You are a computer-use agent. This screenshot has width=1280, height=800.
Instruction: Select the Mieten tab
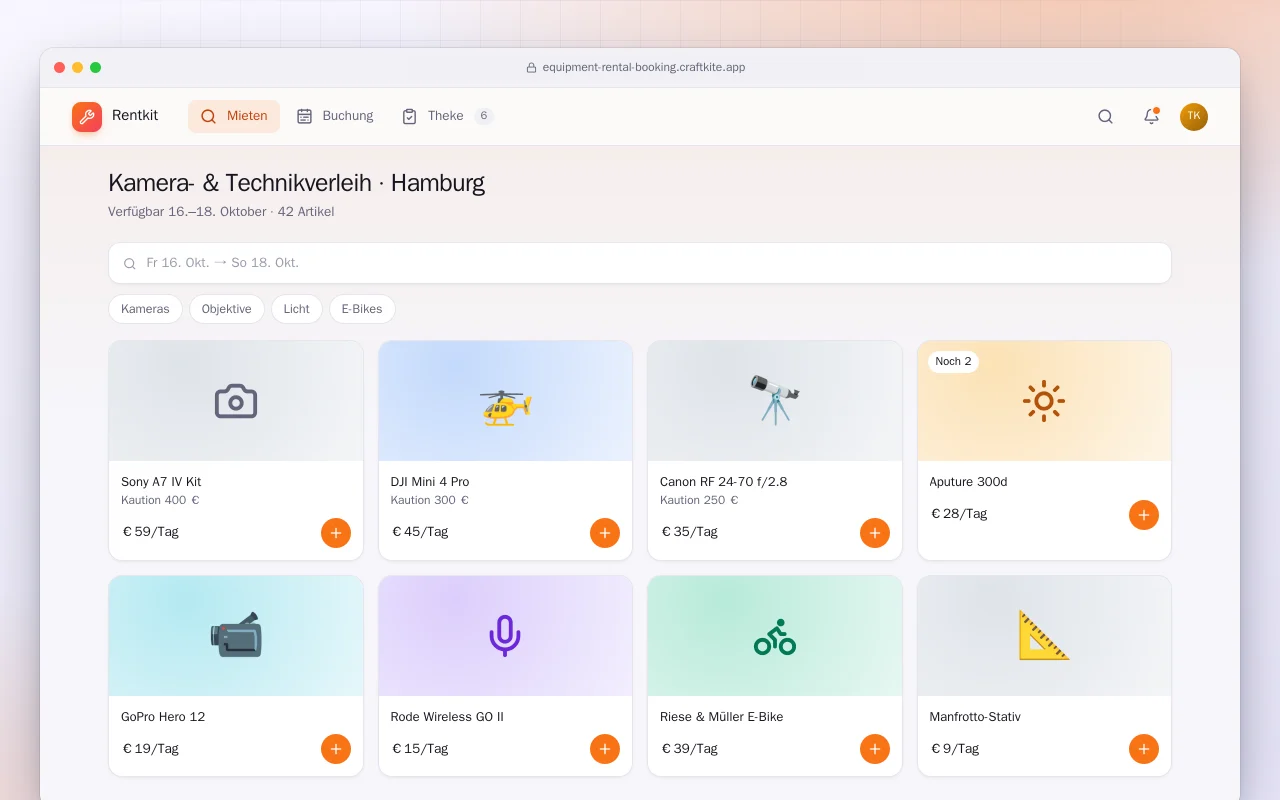pos(234,116)
